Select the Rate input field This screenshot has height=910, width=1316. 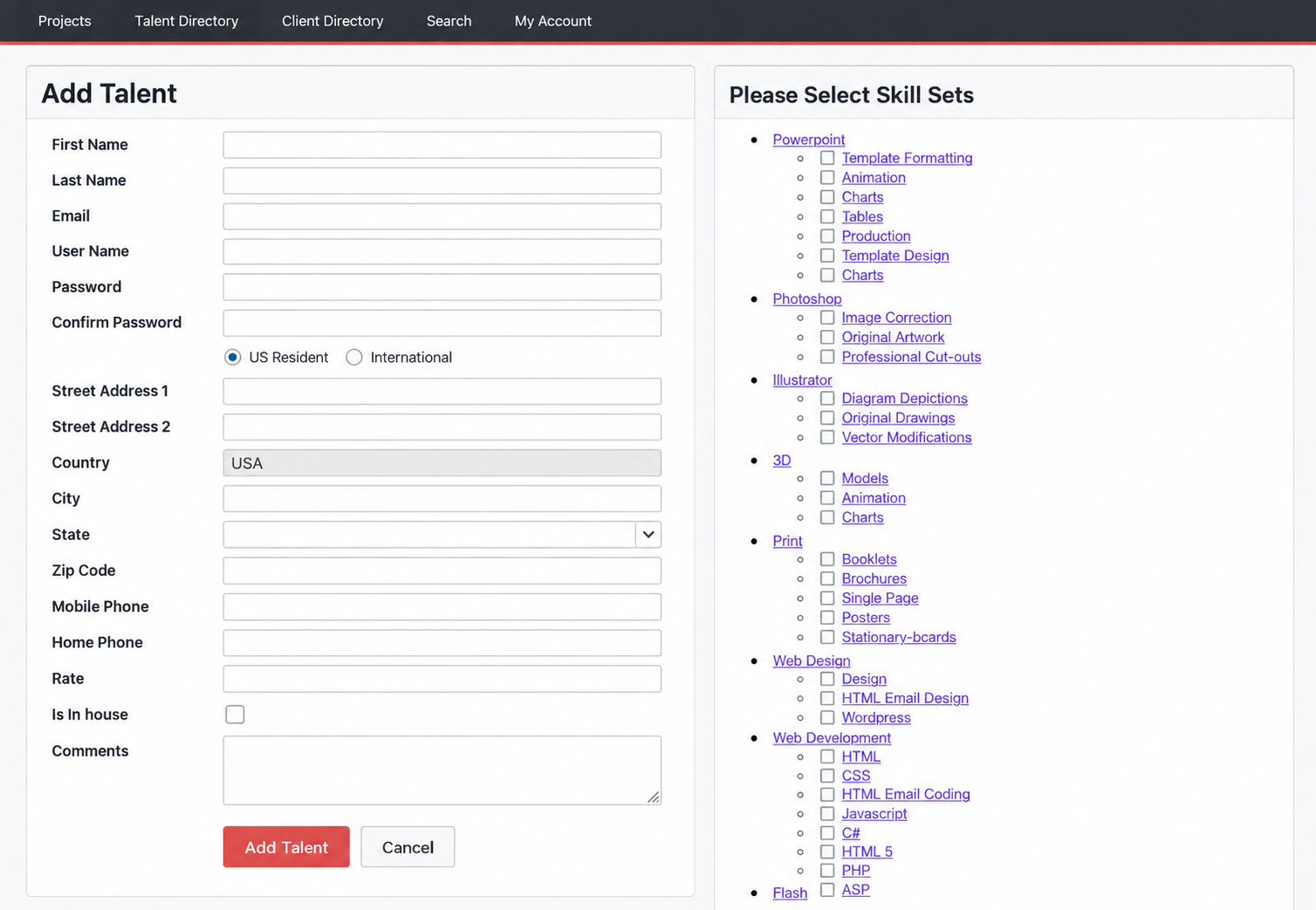coord(442,679)
